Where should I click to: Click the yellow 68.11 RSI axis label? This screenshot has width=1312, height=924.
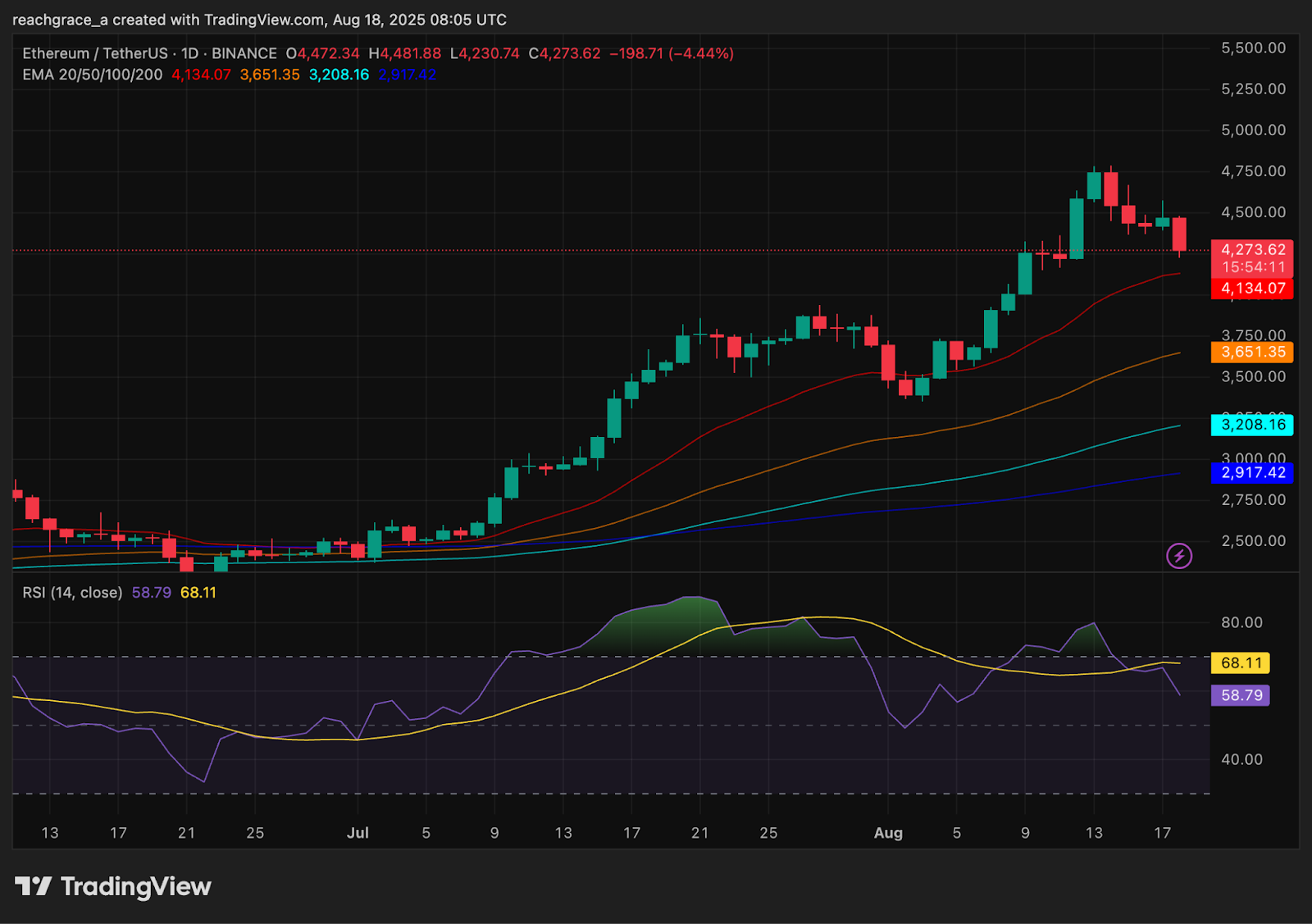pos(1241,663)
